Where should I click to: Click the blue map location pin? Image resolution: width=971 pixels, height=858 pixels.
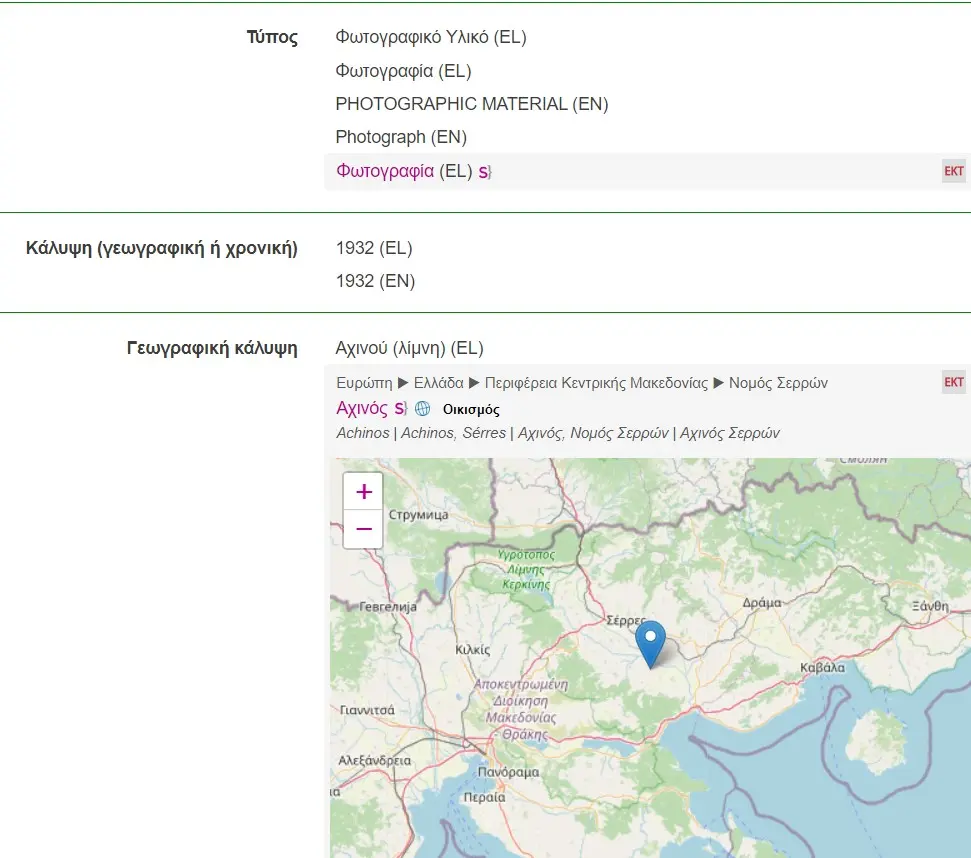click(650, 642)
